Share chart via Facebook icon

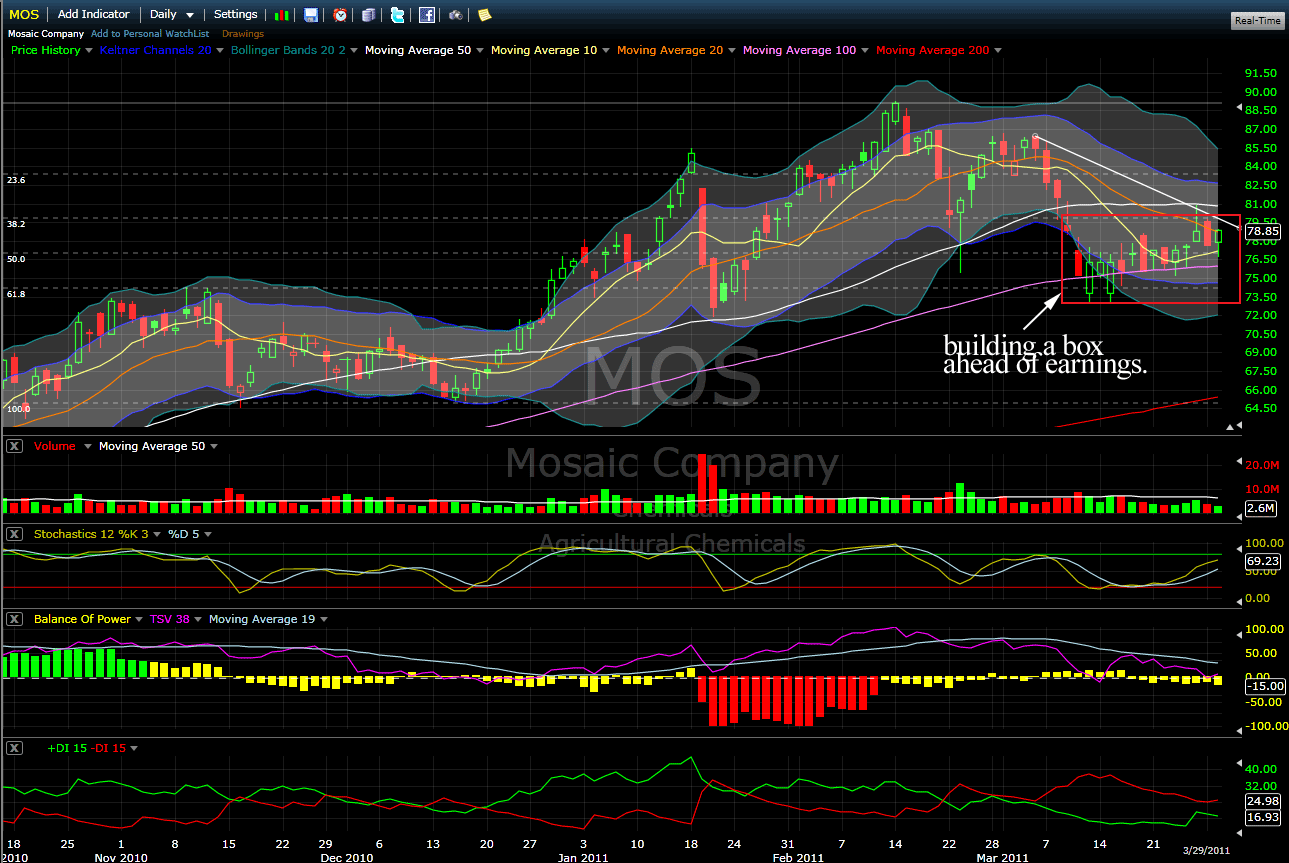tap(427, 15)
